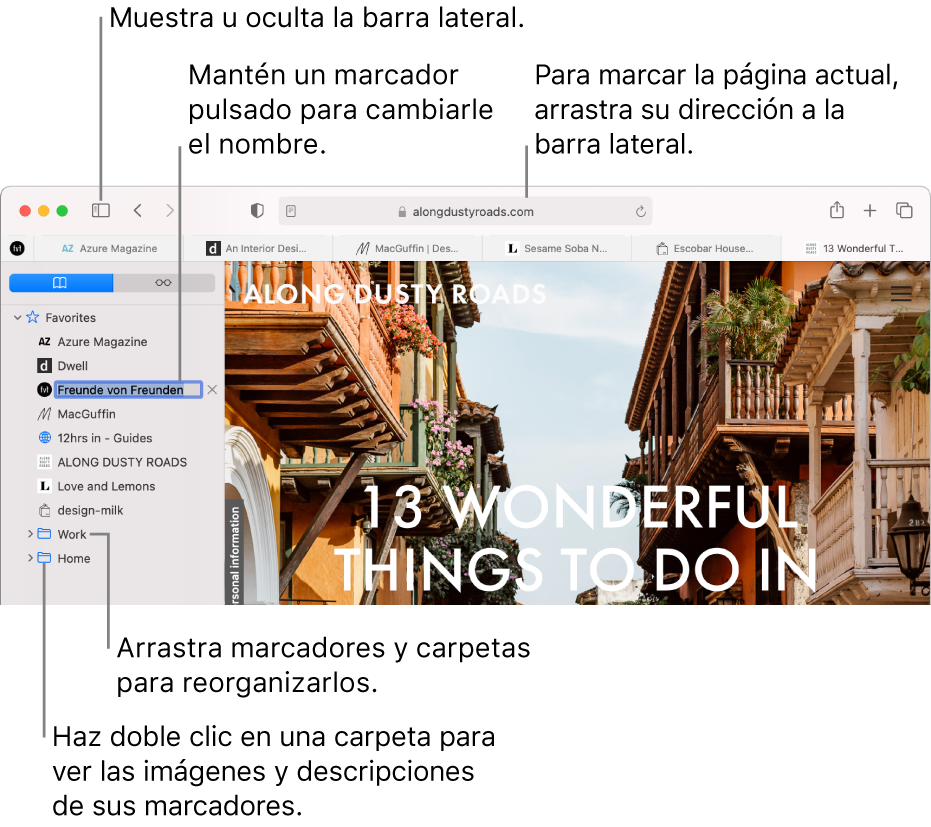
Task: Collapse the Favorites folder chevron
Action: [x=18, y=318]
